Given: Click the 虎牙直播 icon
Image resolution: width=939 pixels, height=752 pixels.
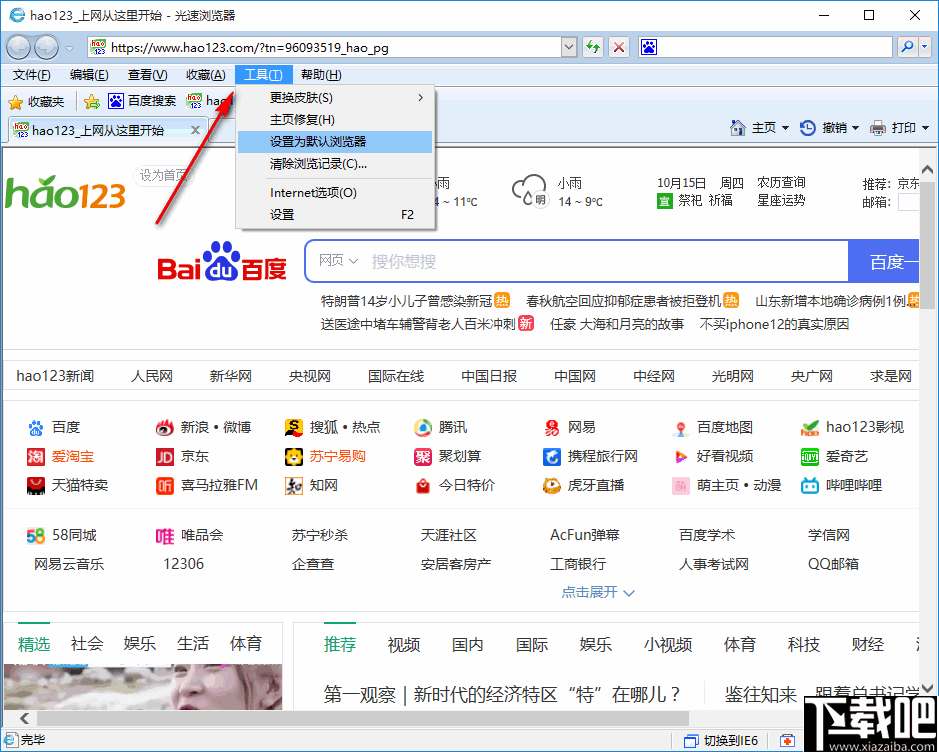Looking at the screenshot, I should (552, 486).
